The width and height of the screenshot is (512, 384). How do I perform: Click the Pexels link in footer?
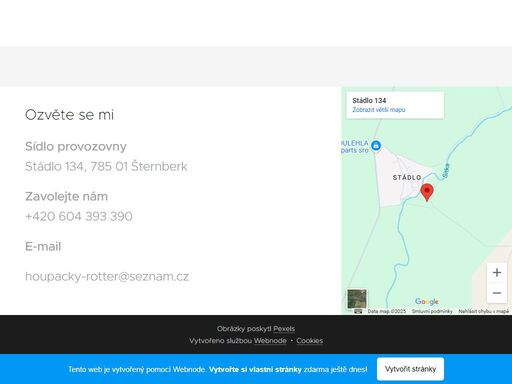pyautogui.click(x=284, y=329)
